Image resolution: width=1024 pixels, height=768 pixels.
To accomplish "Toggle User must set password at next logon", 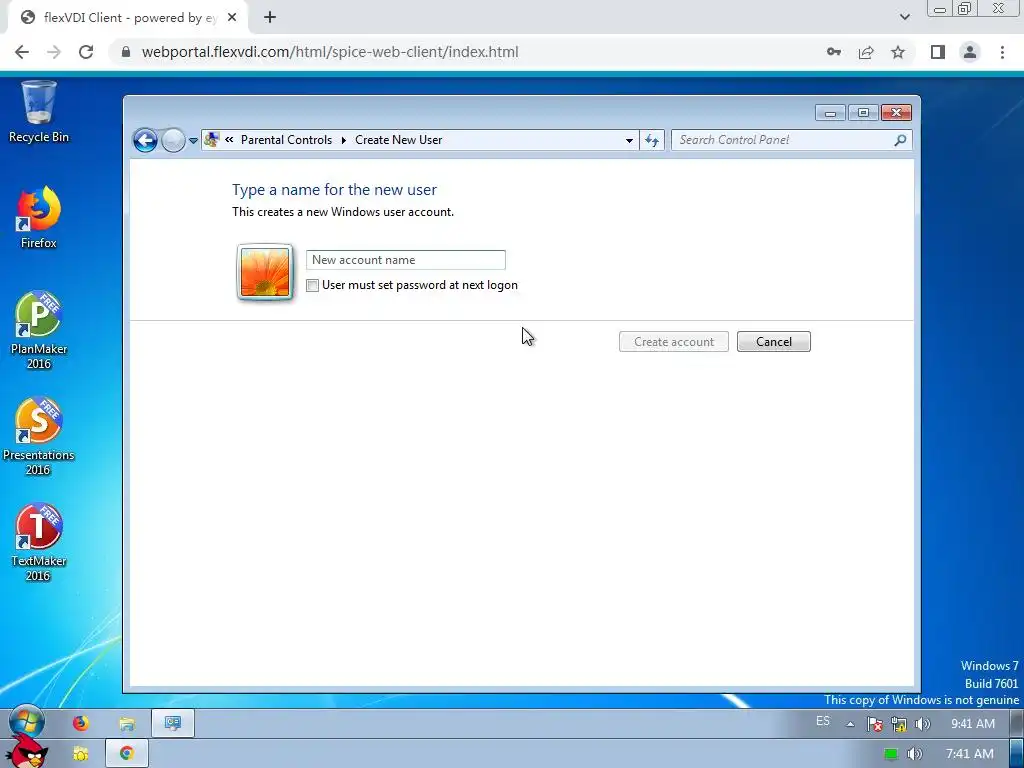I will (x=313, y=285).
